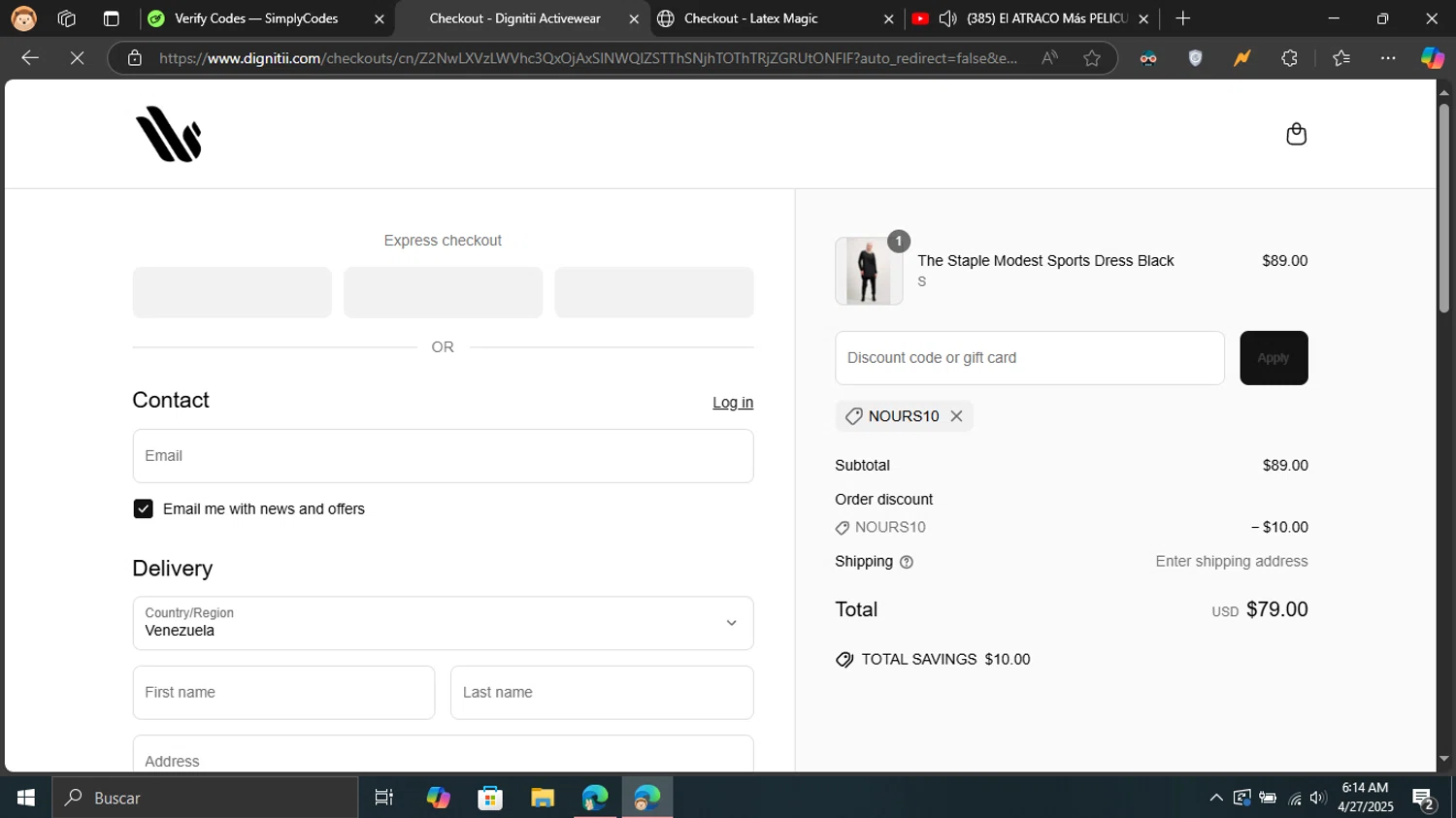This screenshot has height=818, width=1456.
Task: Click the glasses extension icon in toolbar
Action: coord(1148,58)
